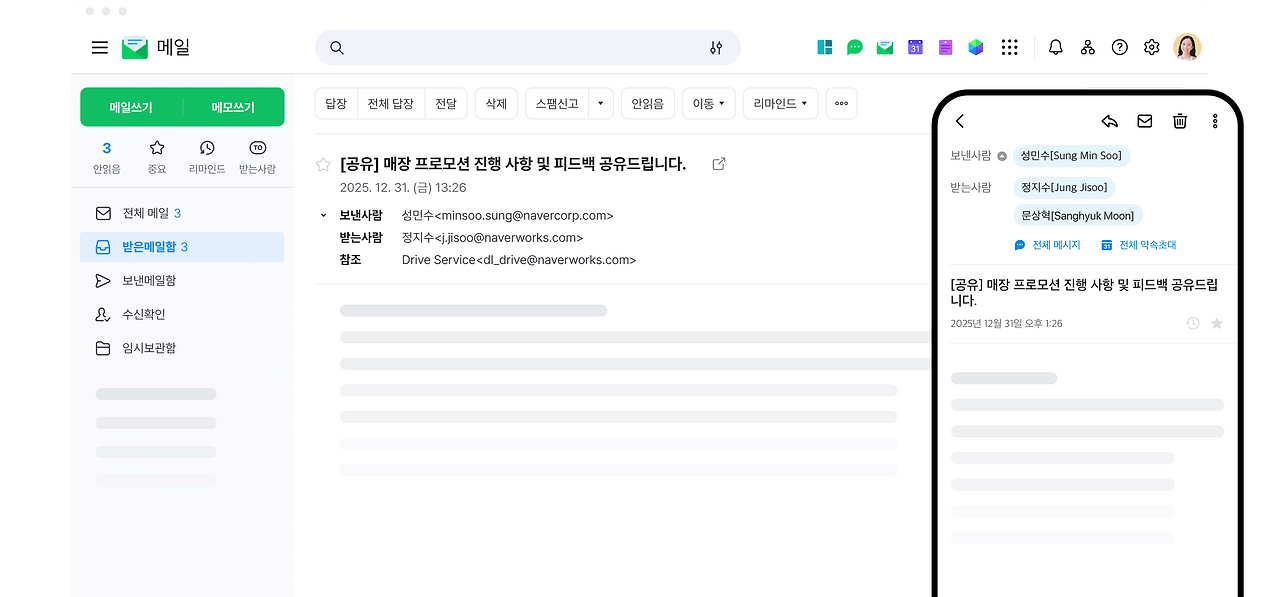This screenshot has height=597, width=1280.
Task: Open the Board app icon in header
Action: pyautogui.click(x=825, y=47)
